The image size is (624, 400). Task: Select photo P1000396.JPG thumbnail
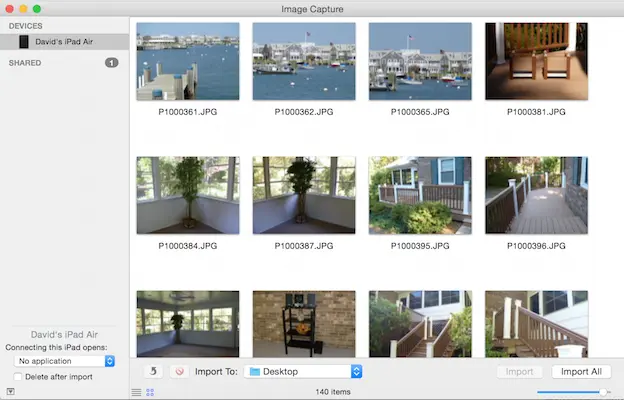point(536,194)
